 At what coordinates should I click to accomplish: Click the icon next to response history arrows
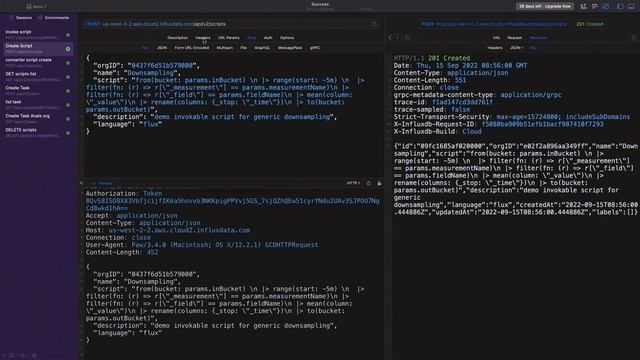point(407,38)
